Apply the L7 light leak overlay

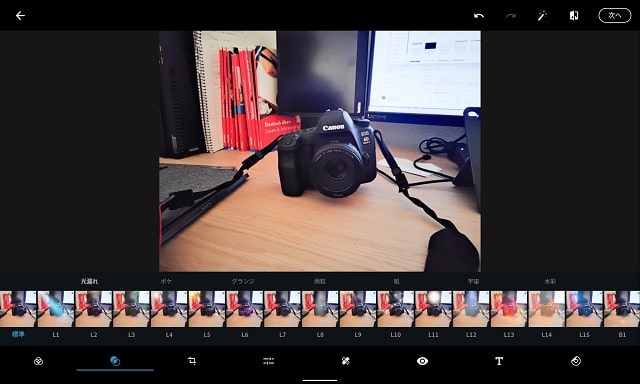pyautogui.click(x=282, y=309)
